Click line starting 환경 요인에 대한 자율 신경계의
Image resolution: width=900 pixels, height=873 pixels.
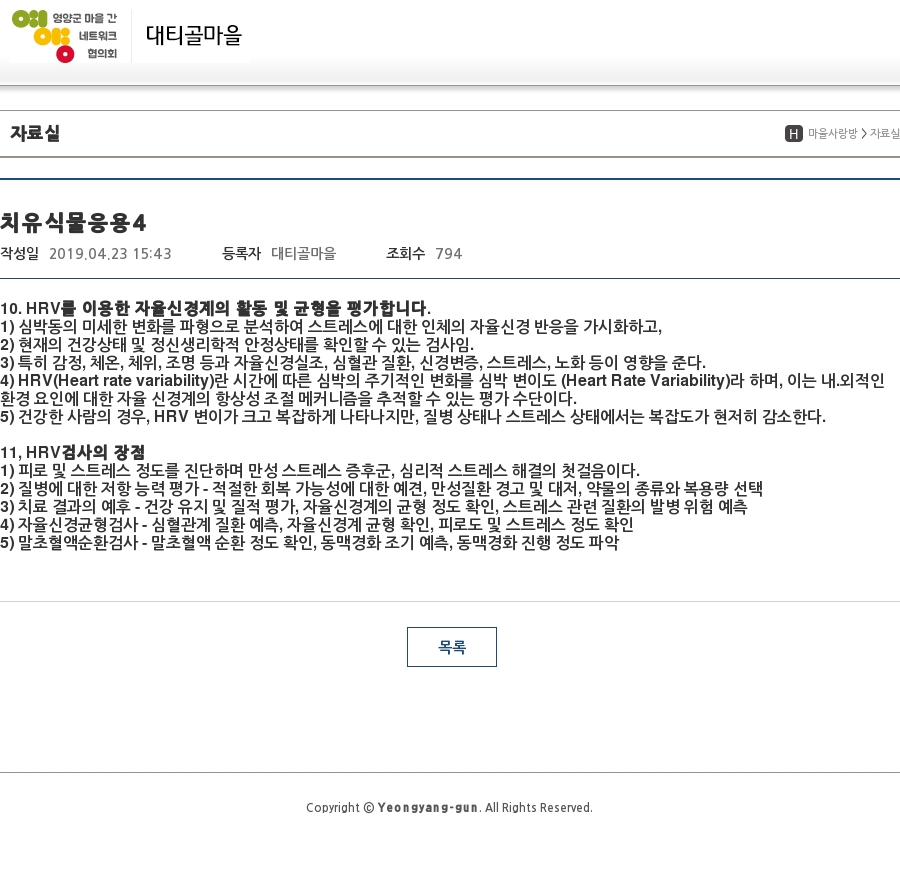tap(288, 398)
